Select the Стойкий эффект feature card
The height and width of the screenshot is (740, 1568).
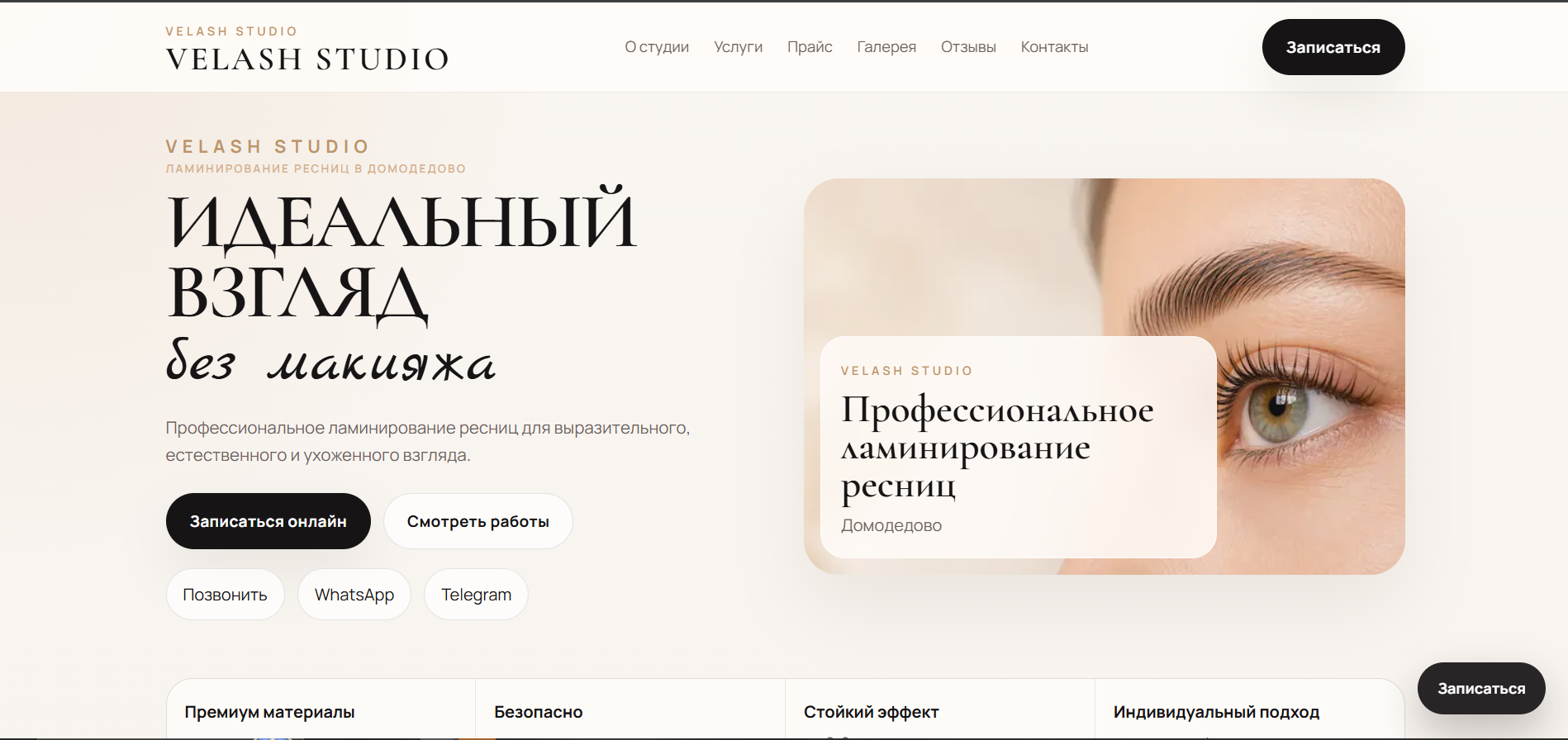pyautogui.click(x=940, y=709)
